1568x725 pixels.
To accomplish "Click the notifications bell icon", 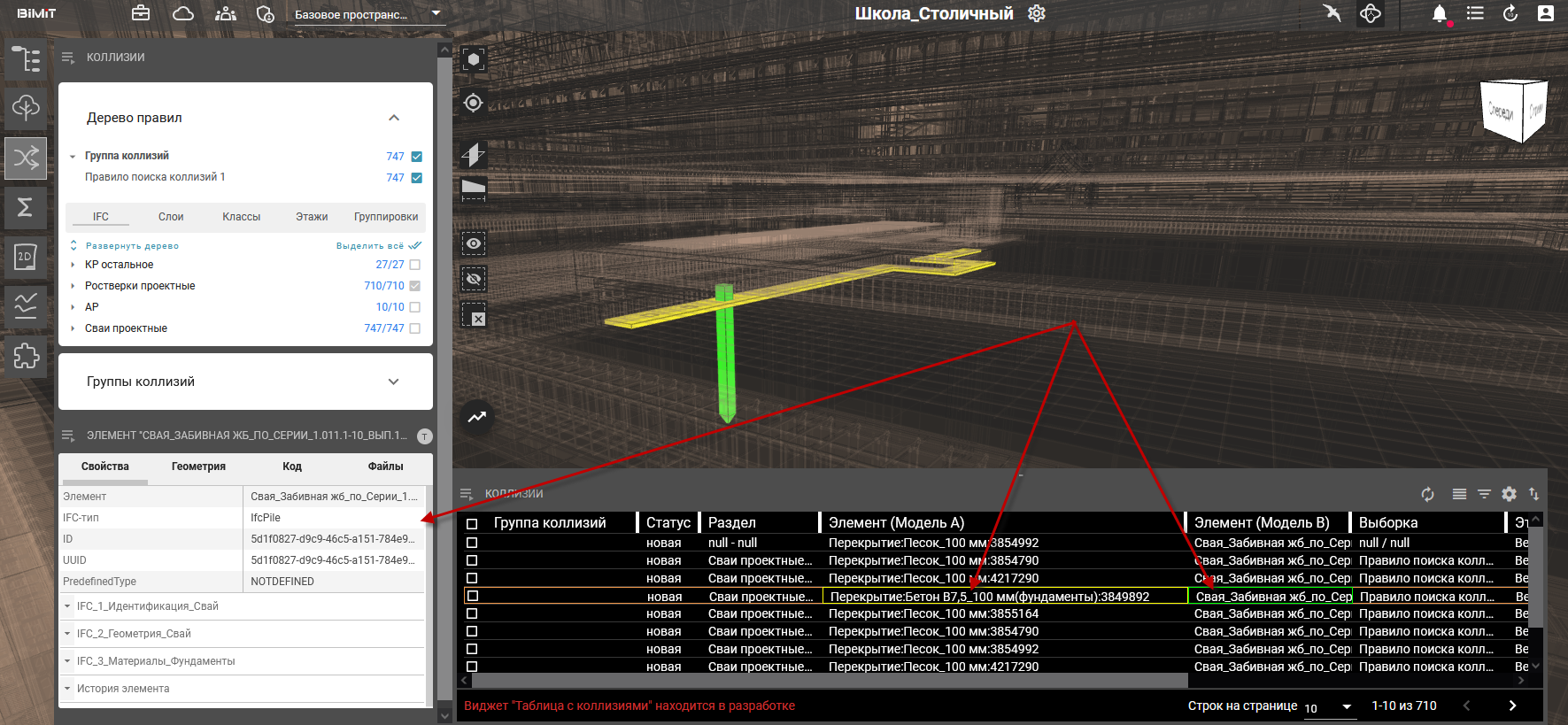I will [x=1440, y=13].
